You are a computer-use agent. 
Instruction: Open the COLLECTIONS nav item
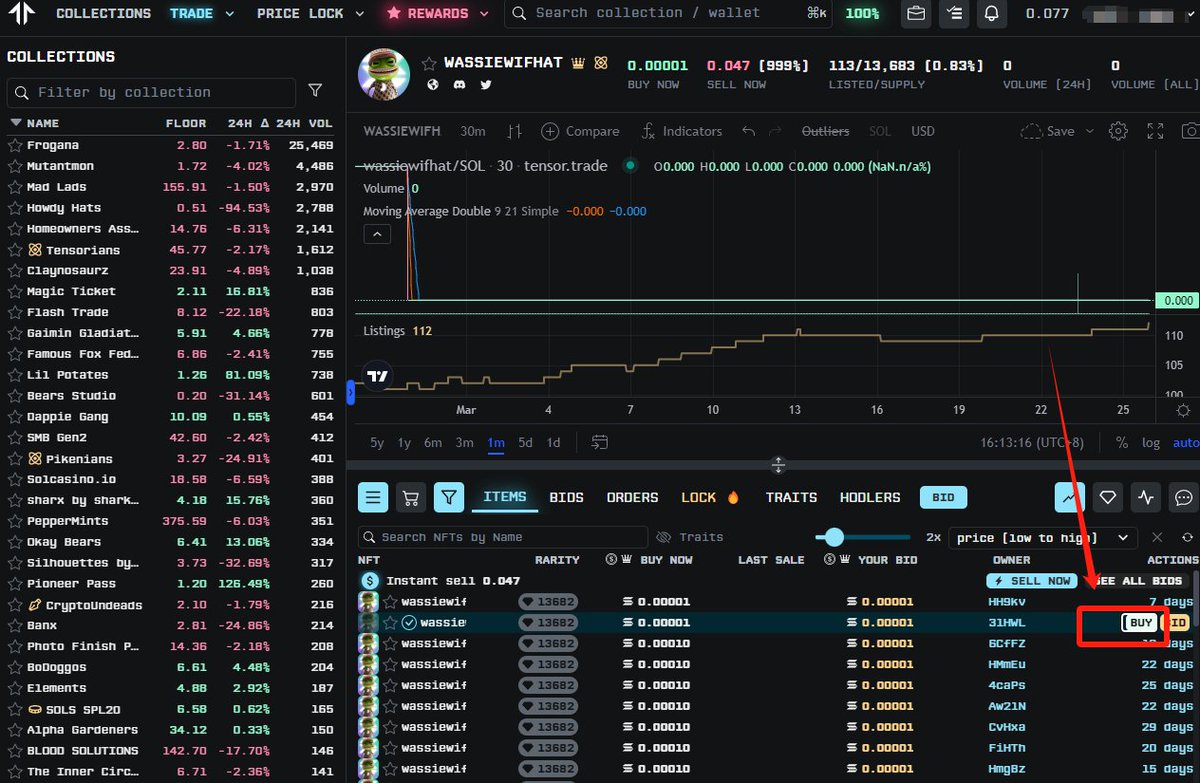point(103,14)
